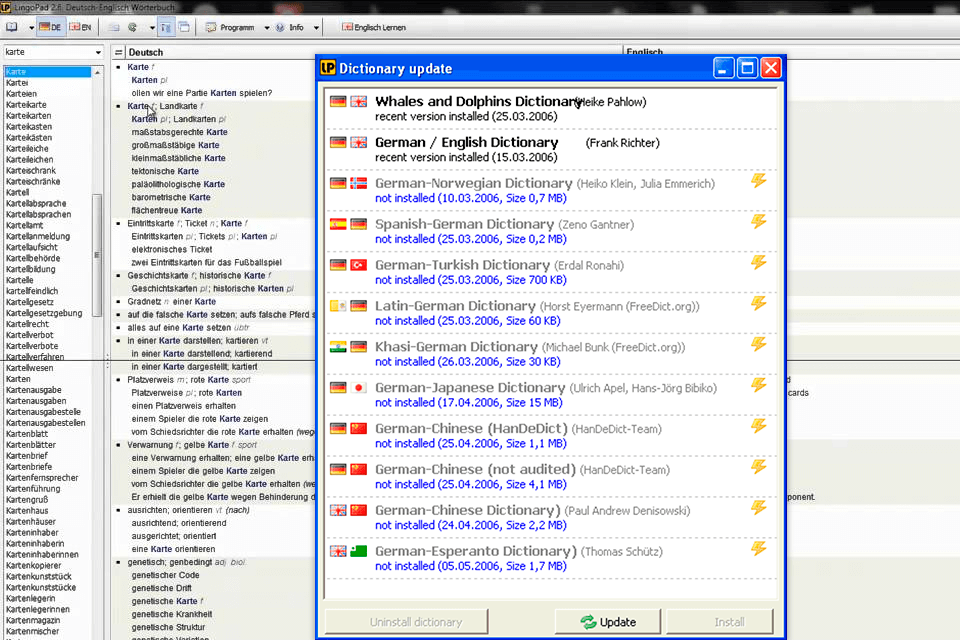Click the lightning icon for Latin-German Dictionary
Image resolution: width=960 pixels, height=640 pixels.
coord(759,303)
